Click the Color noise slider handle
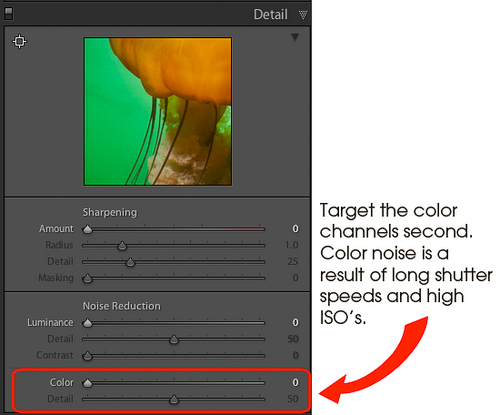 point(88,383)
